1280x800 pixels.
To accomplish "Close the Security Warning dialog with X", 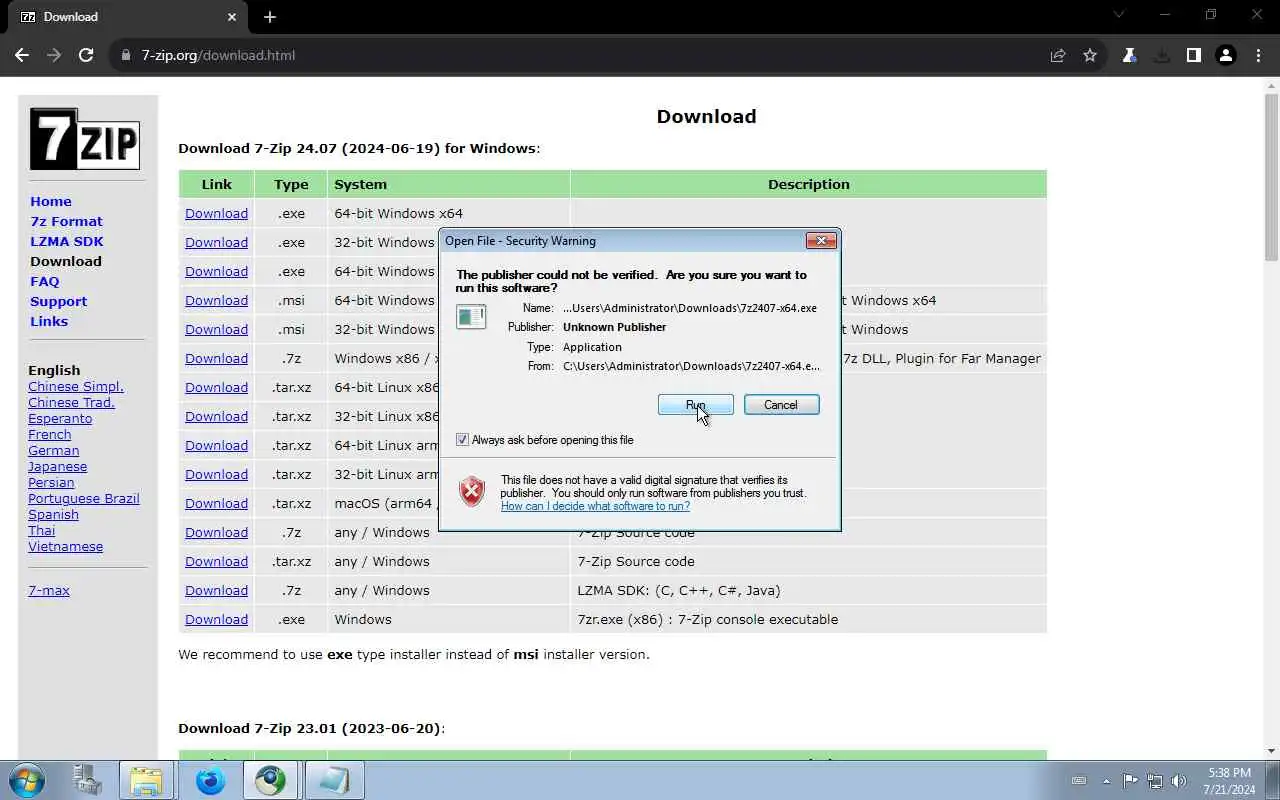I will (x=821, y=240).
